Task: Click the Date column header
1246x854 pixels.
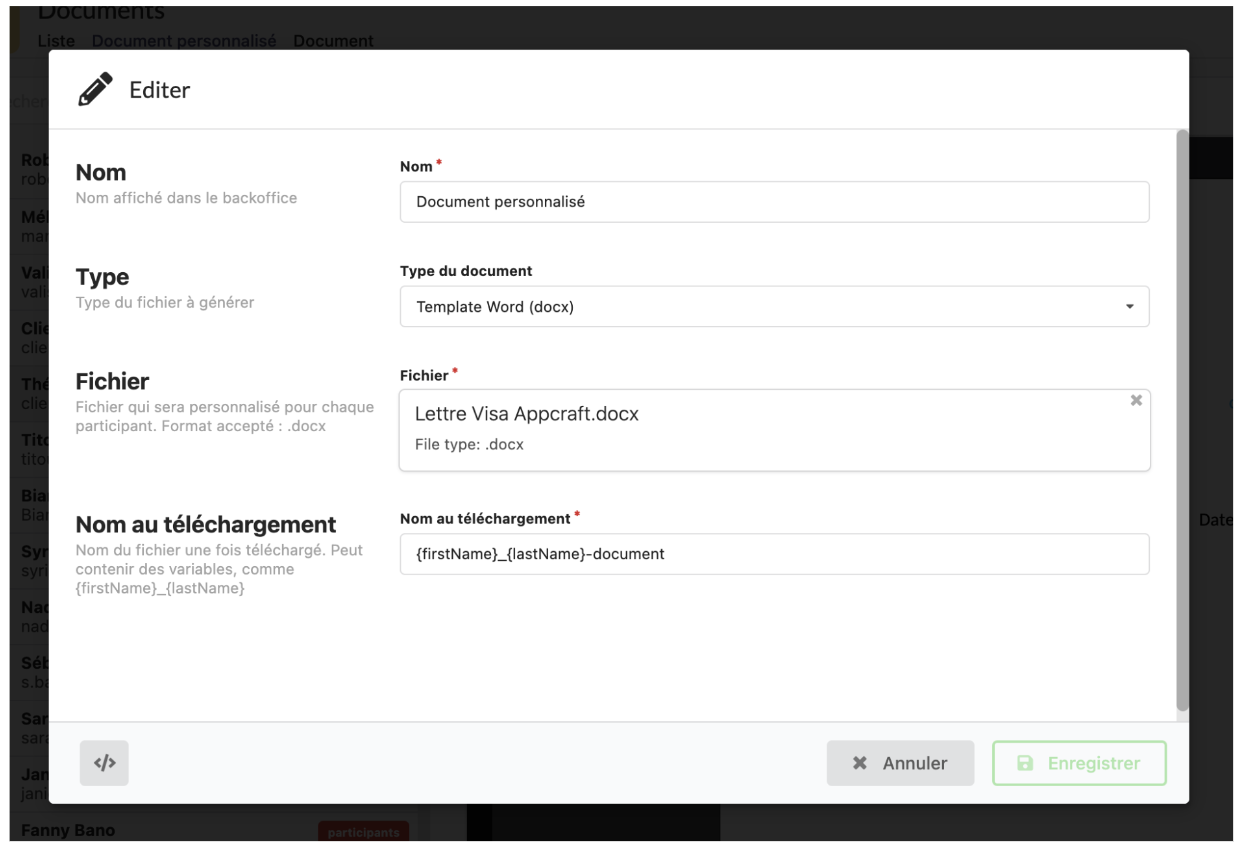Action: pyautogui.click(x=1217, y=521)
